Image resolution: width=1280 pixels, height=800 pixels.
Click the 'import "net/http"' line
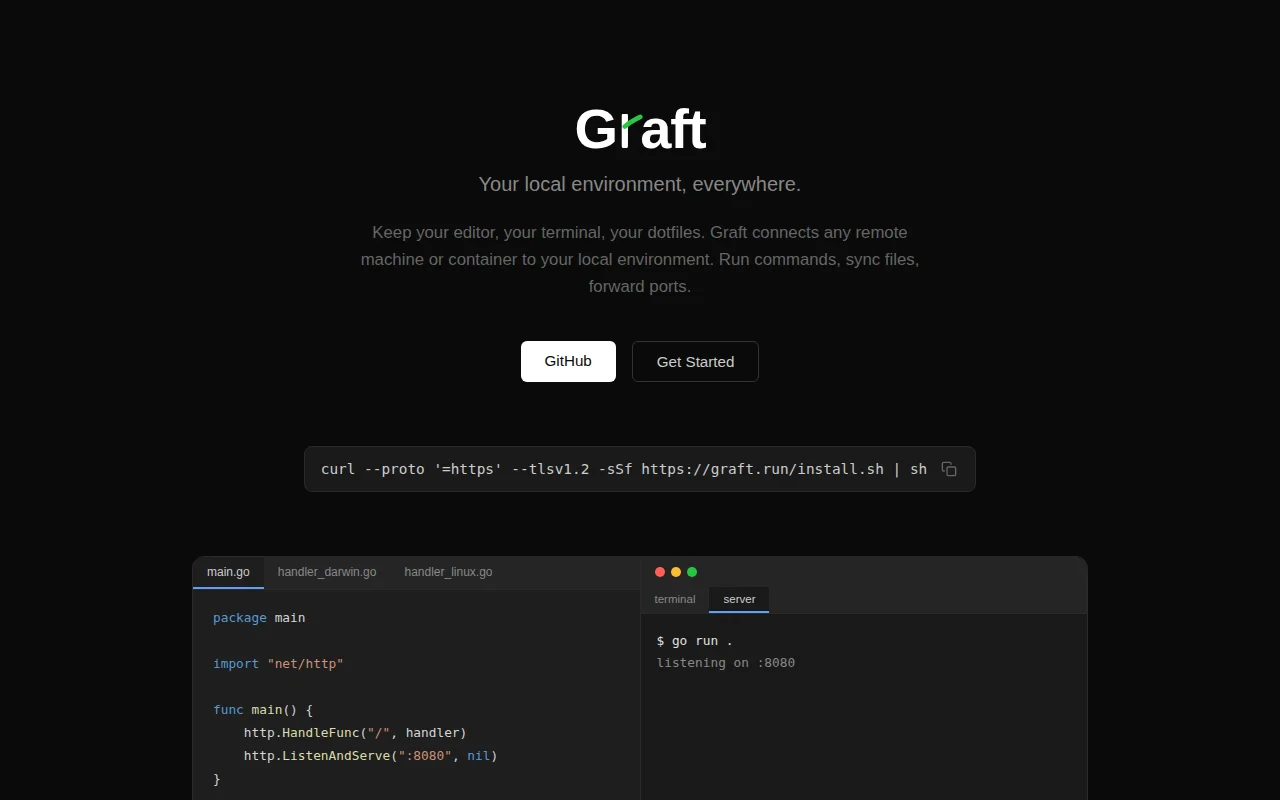point(278,664)
